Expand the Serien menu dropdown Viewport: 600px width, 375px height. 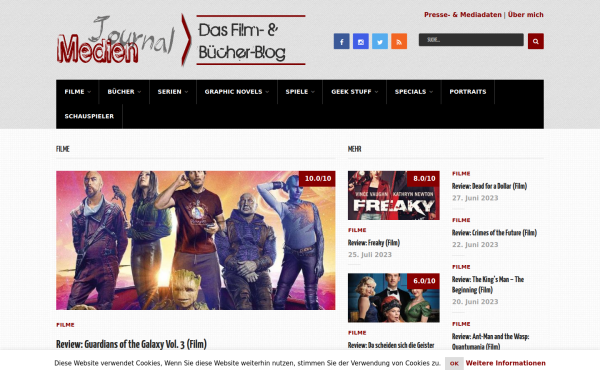[x=173, y=92]
